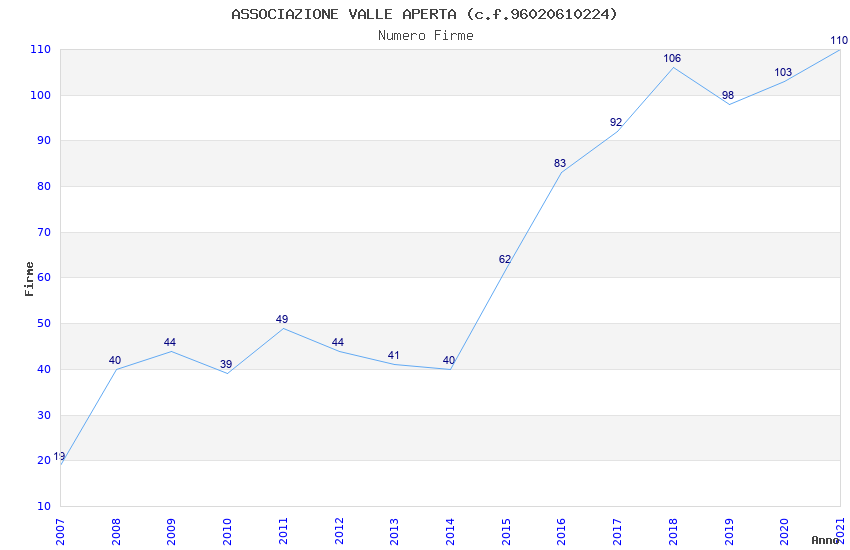Click the x-axis year label 2020
The width and height of the screenshot is (850, 550).
[x=784, y=531]
